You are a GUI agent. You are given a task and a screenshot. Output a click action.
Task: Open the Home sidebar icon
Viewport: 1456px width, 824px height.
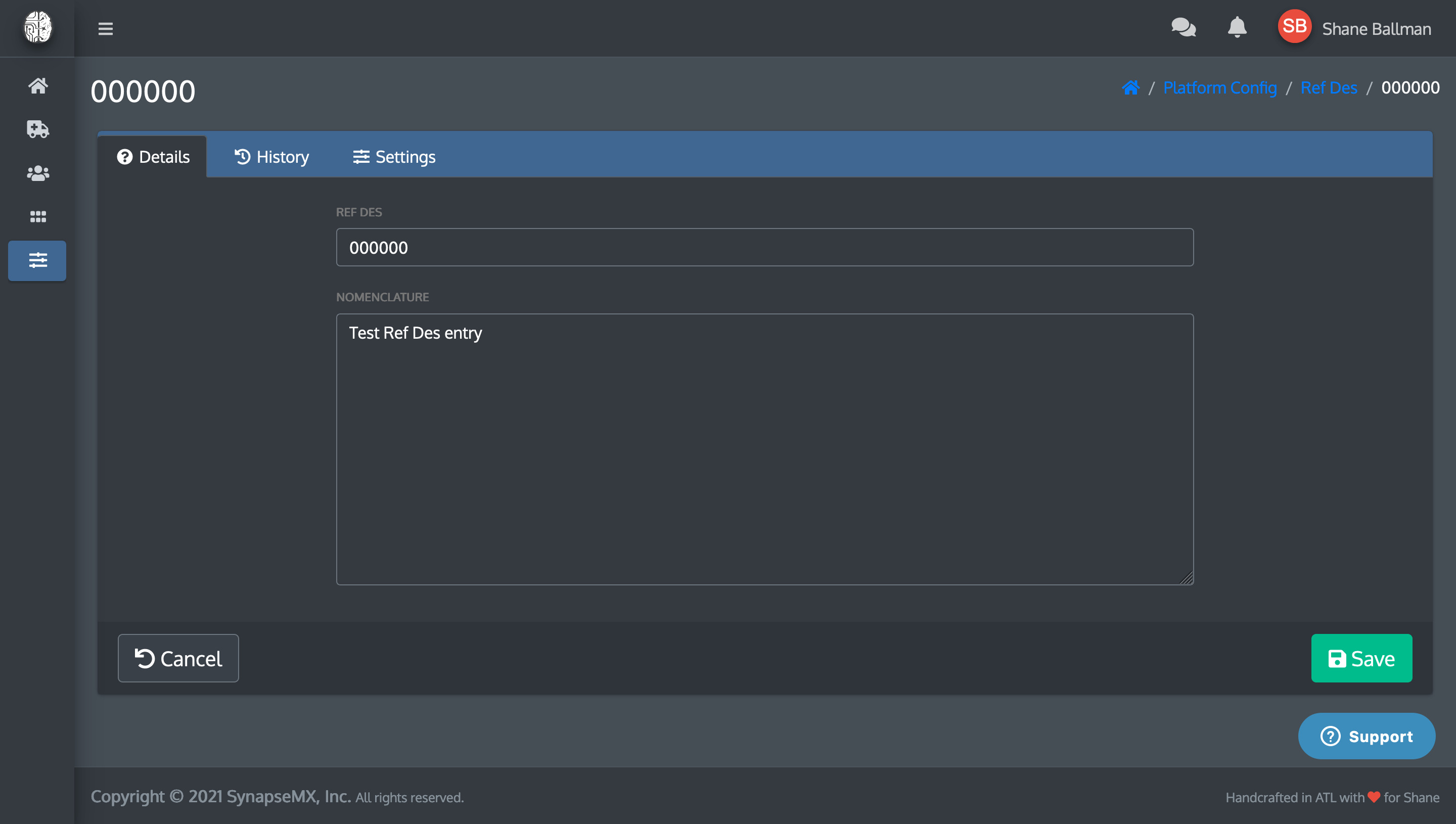tap(38, 86)
